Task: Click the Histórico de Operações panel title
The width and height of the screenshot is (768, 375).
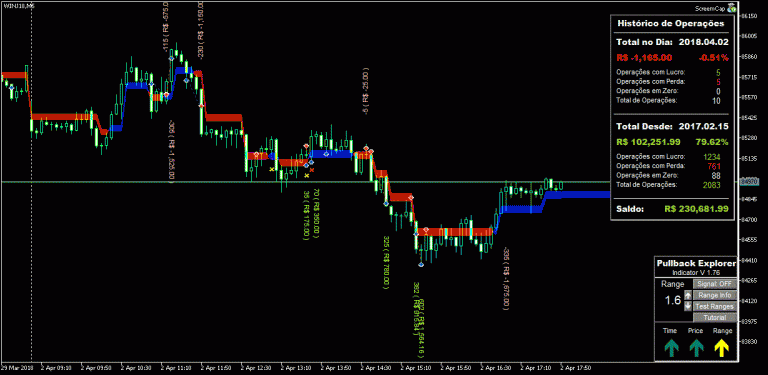Action: click(671, 23)
